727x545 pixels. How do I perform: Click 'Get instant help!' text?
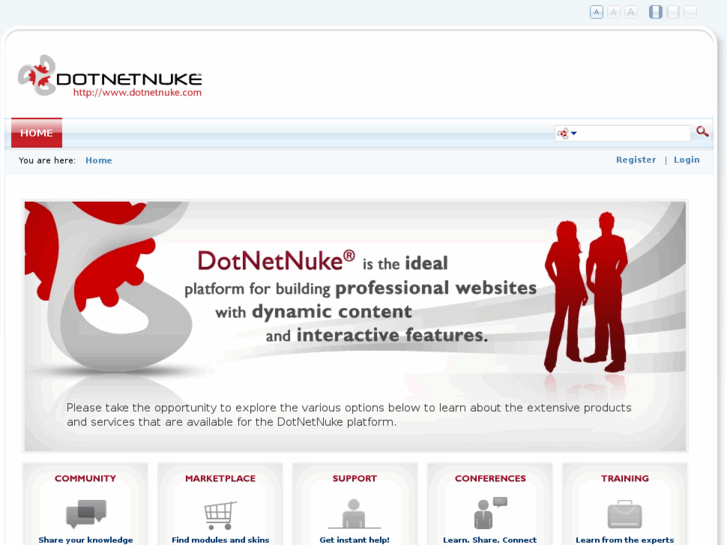click(x=354, y=540)
